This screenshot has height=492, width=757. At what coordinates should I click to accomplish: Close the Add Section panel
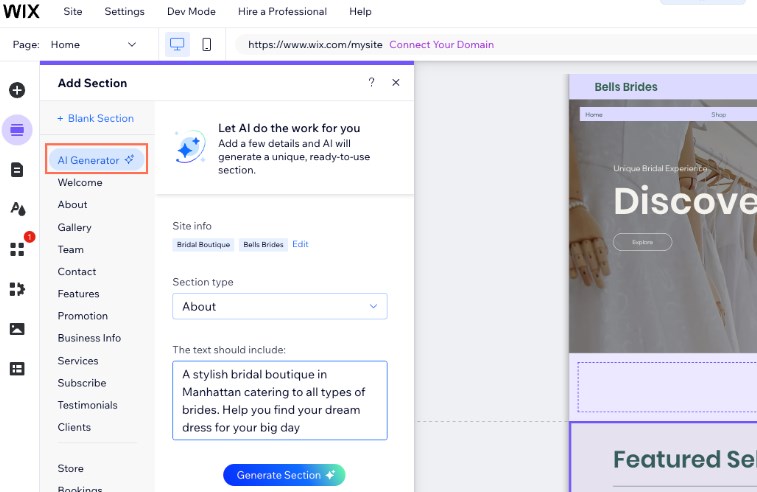coord(396,83)
